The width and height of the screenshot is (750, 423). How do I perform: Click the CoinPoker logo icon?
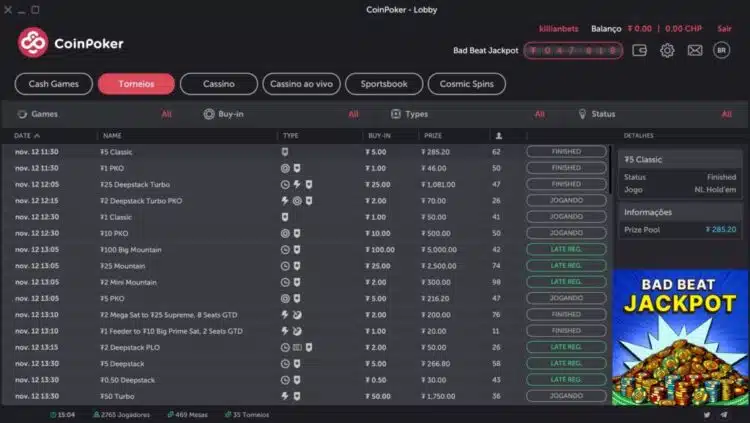[x=33, y=43]
